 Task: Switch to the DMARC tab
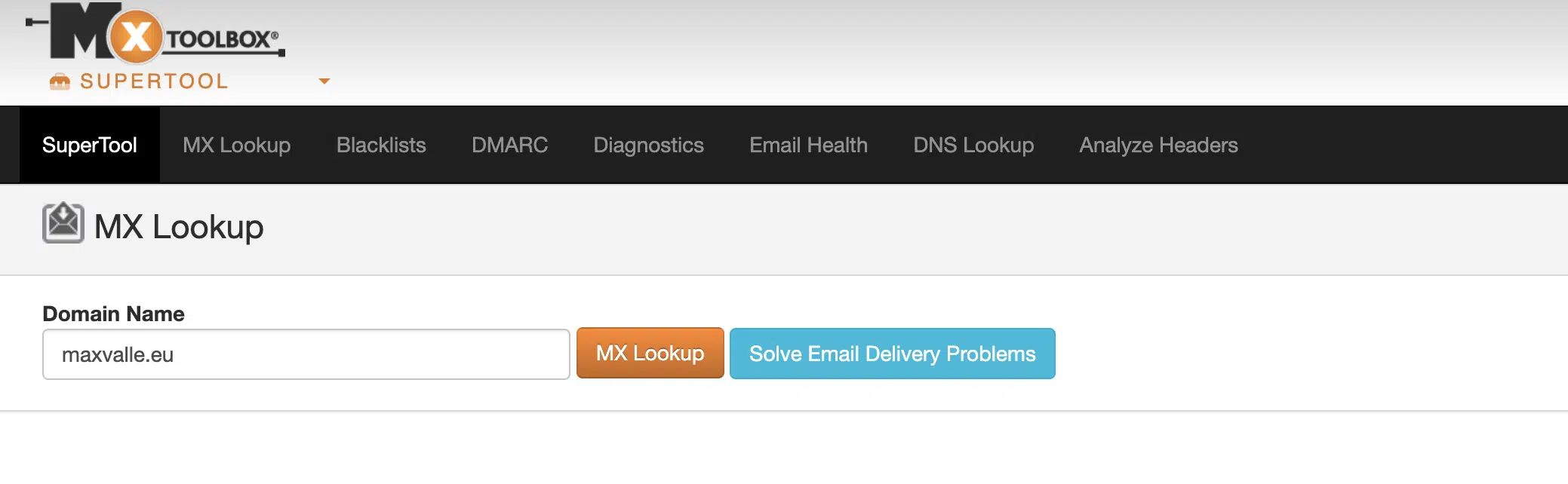[x=510, y=145]
